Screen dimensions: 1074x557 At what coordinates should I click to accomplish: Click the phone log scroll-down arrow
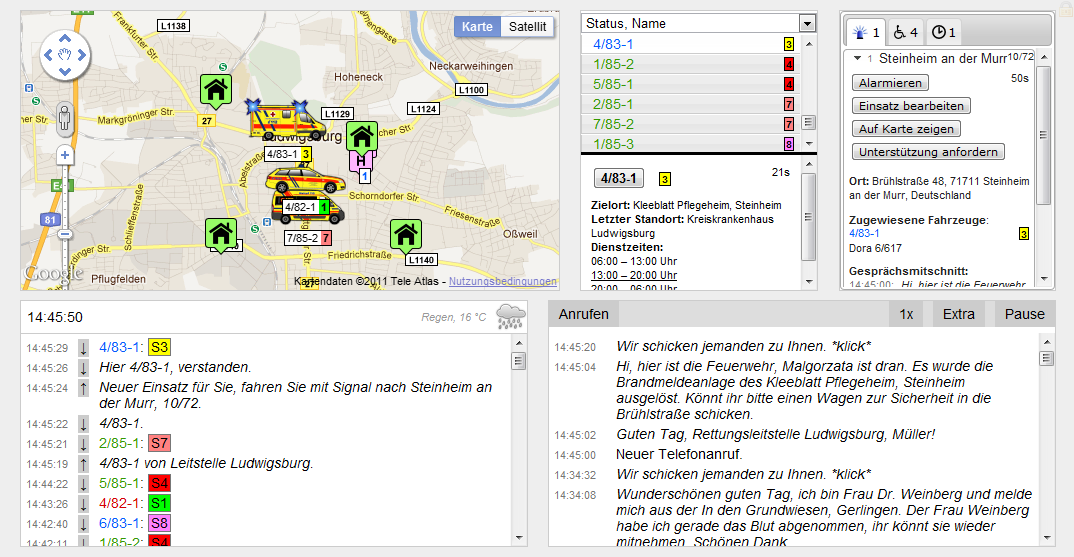1046,538
